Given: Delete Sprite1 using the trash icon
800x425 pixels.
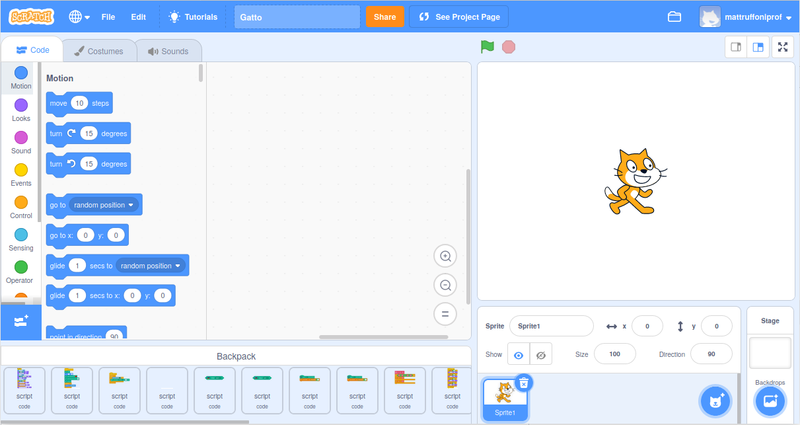Looking at the screenshot, I should pos(524,382).
